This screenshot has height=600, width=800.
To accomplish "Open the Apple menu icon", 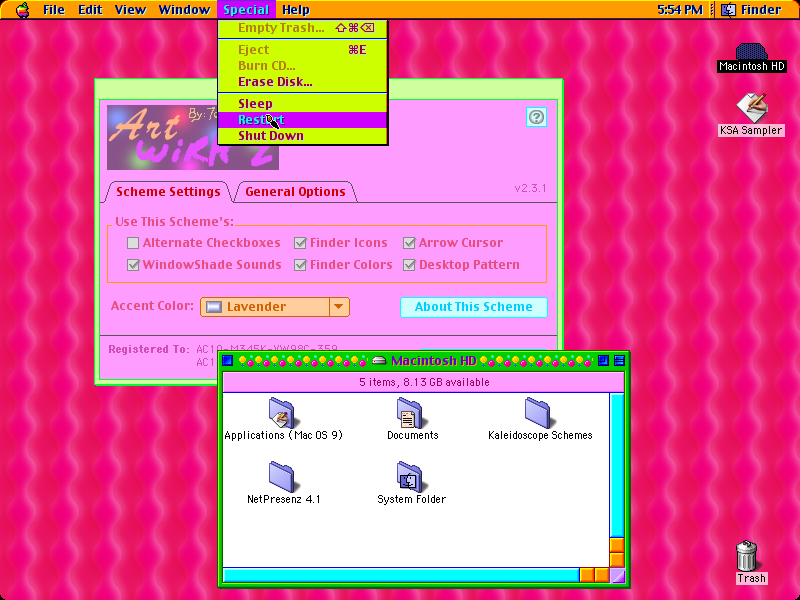I will click(x=22, y=10).
